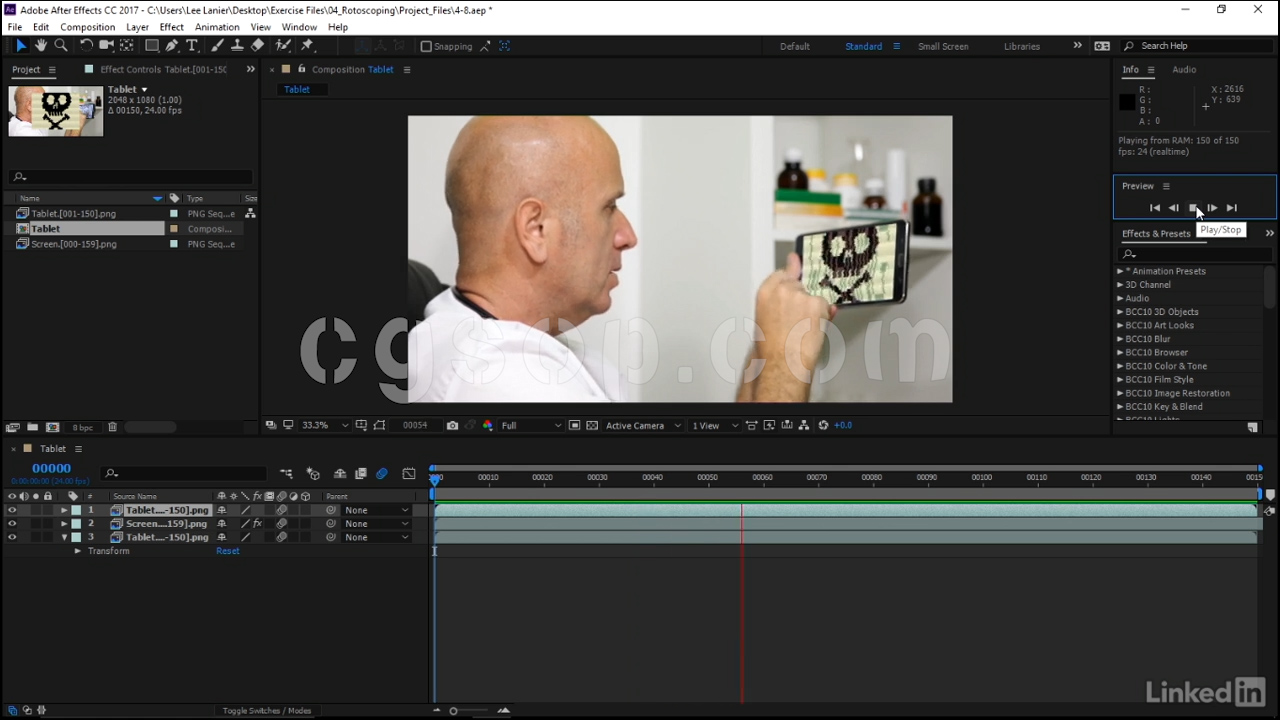Enable the Snapping checkbox
Screen dimensions: 1280x720
[x=426, y=46]
